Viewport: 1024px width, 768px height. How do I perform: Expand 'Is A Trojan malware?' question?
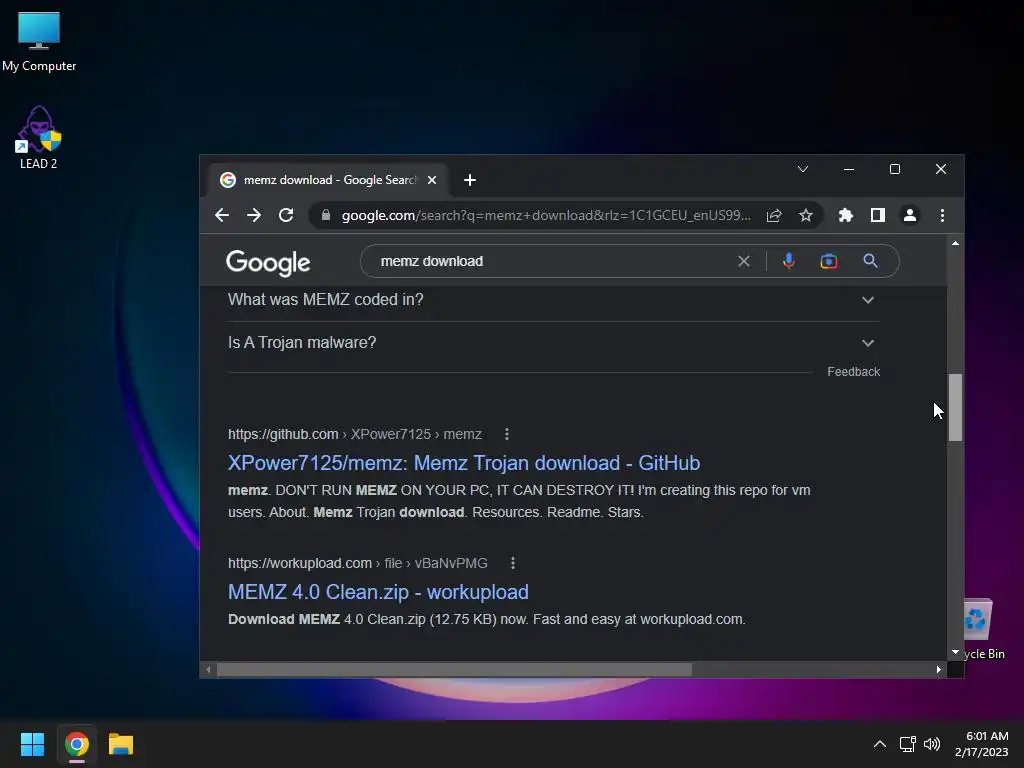click(x=554, y=343)
